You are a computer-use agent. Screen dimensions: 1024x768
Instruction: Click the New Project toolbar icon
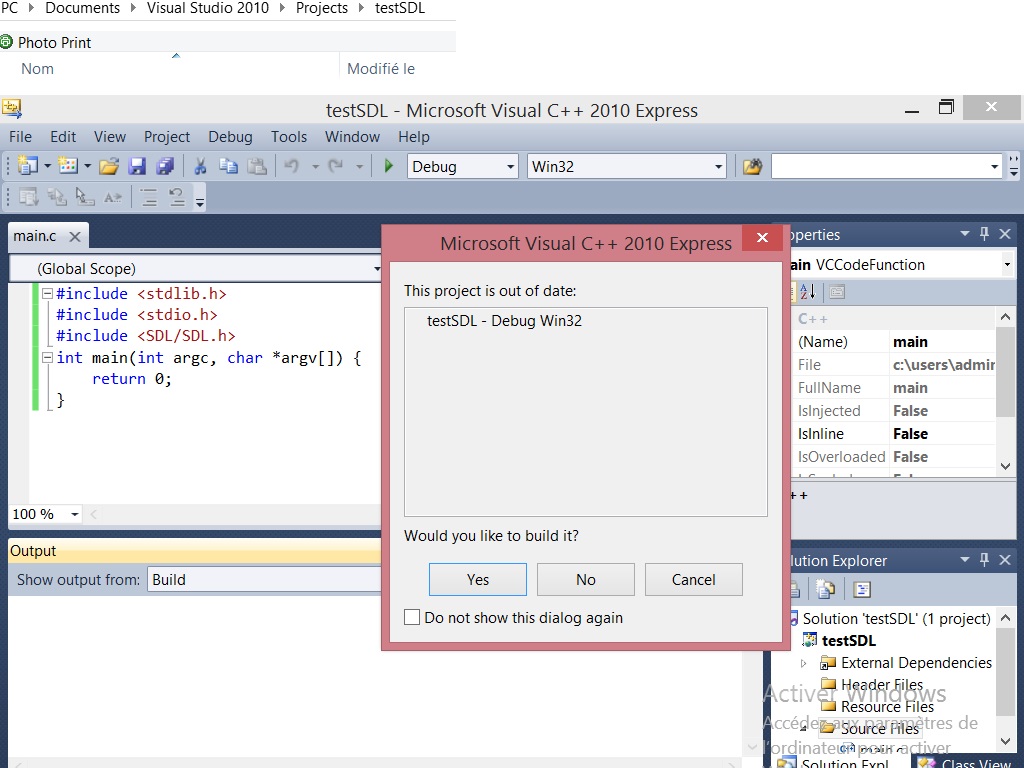(27, 166)
